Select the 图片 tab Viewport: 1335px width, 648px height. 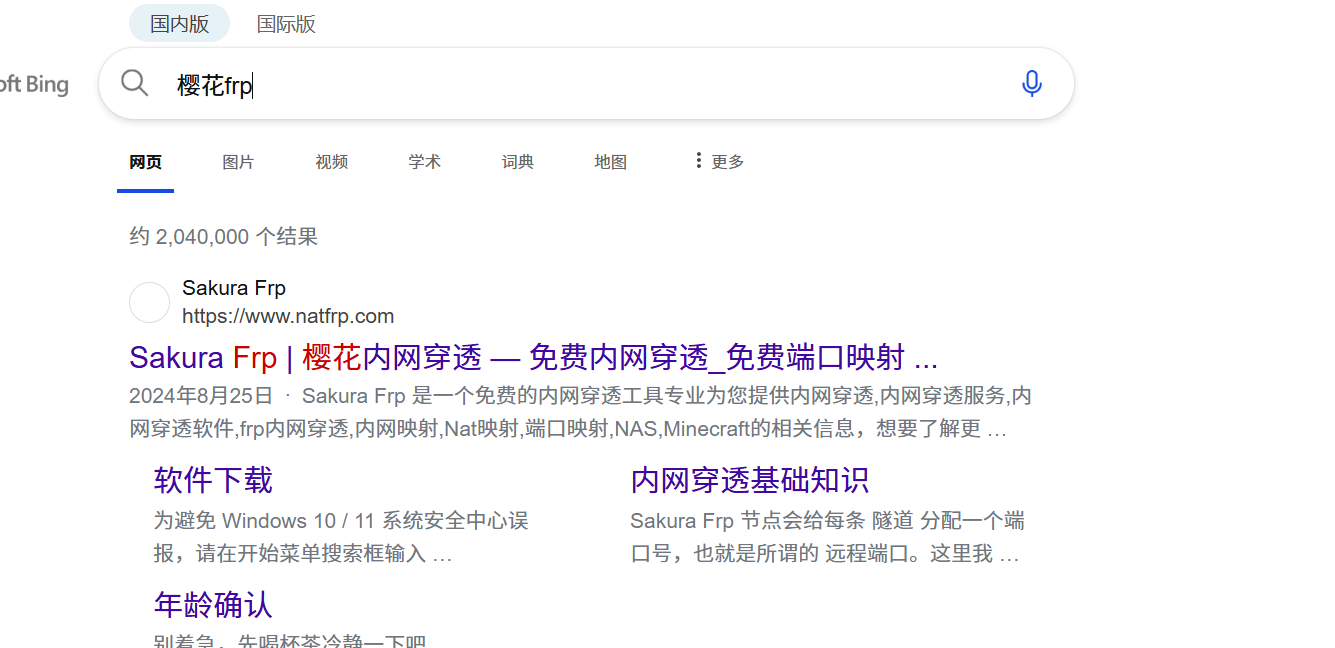[x=238, y=162]
